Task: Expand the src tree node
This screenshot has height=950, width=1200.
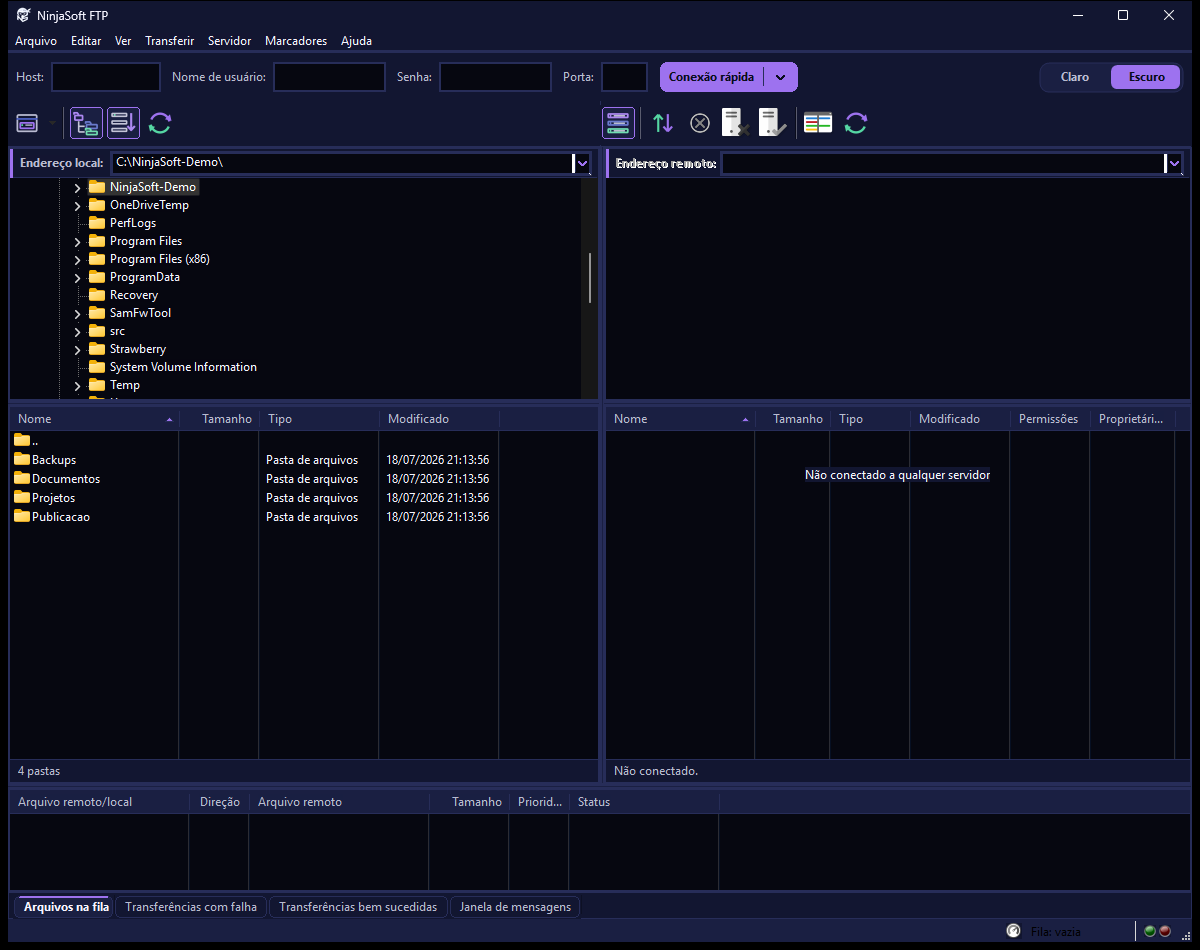Action: click(77, 331)
